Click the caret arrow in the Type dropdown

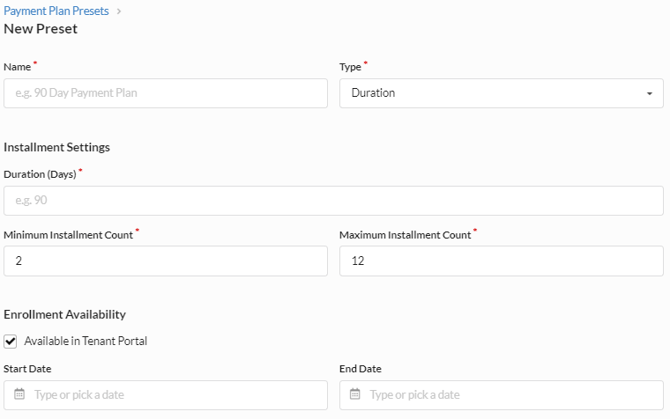[x=649, y=94]
